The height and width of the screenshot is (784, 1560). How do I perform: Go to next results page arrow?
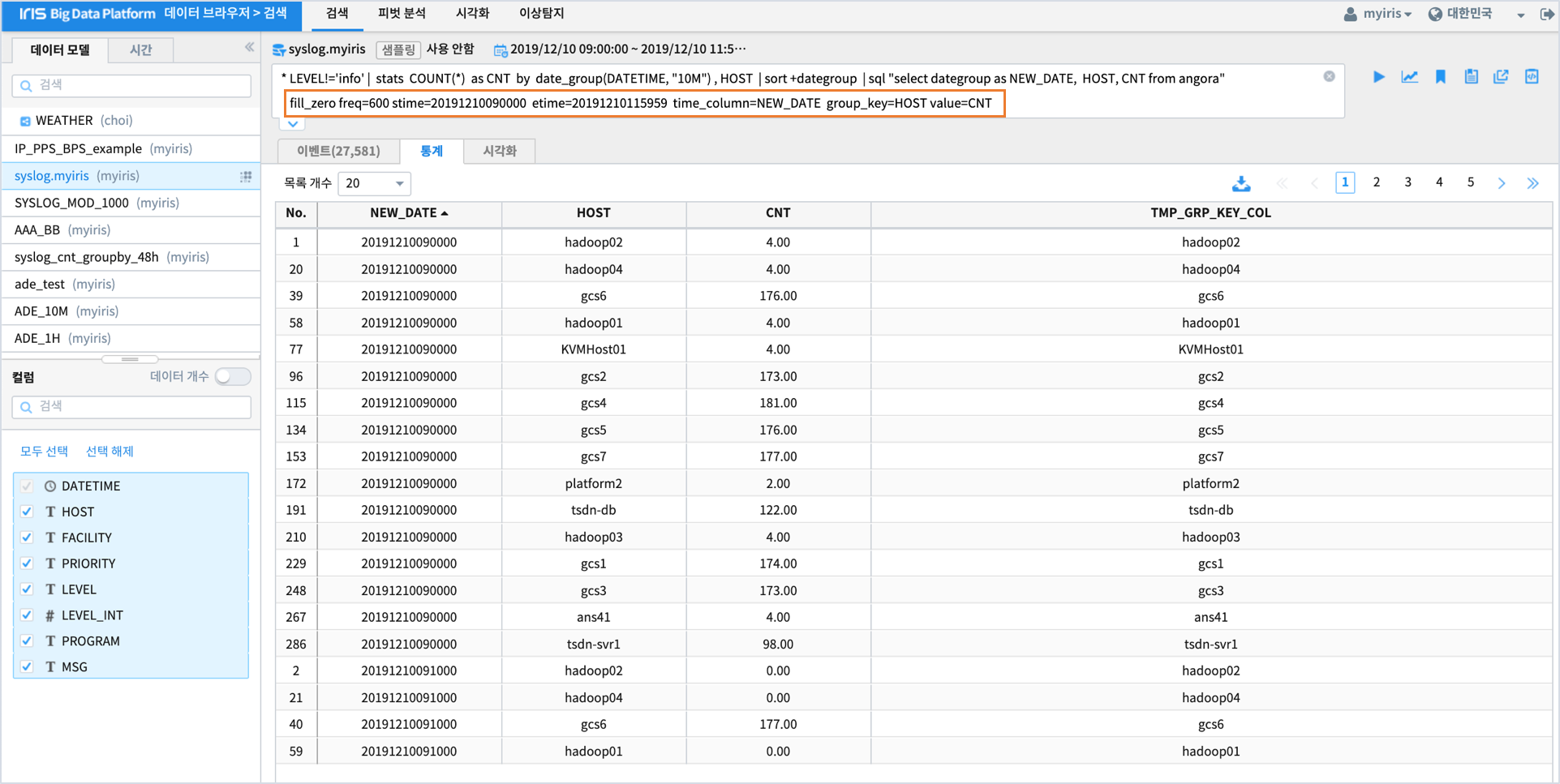point(1502,183)
